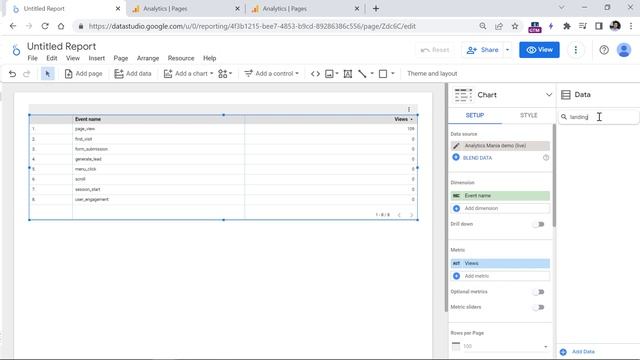
Task: Open the Arrange menu
Action: pyautogui.click(x=148, y=58)
